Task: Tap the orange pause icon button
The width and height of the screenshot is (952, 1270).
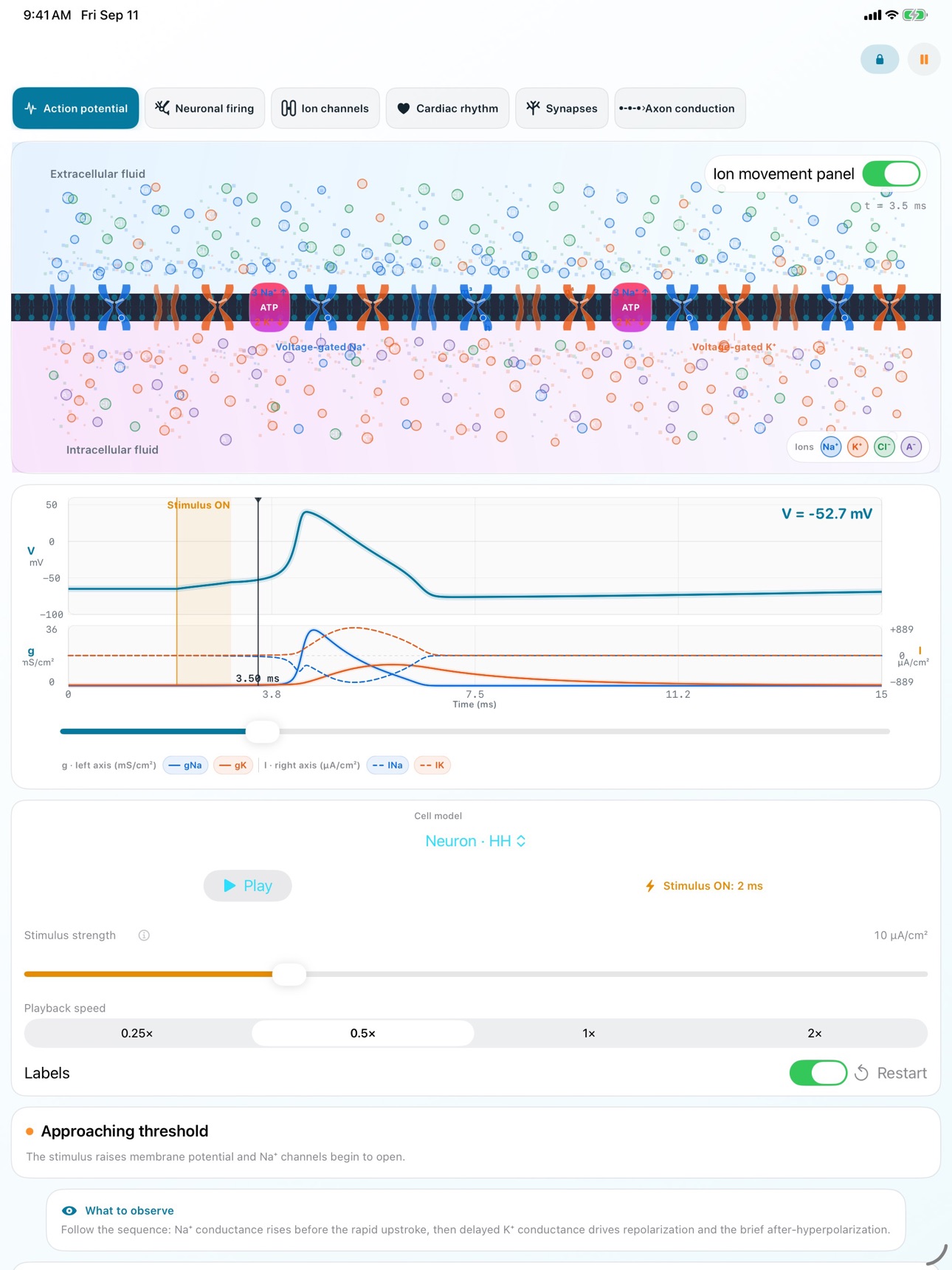Action: [x=924, y=60]
